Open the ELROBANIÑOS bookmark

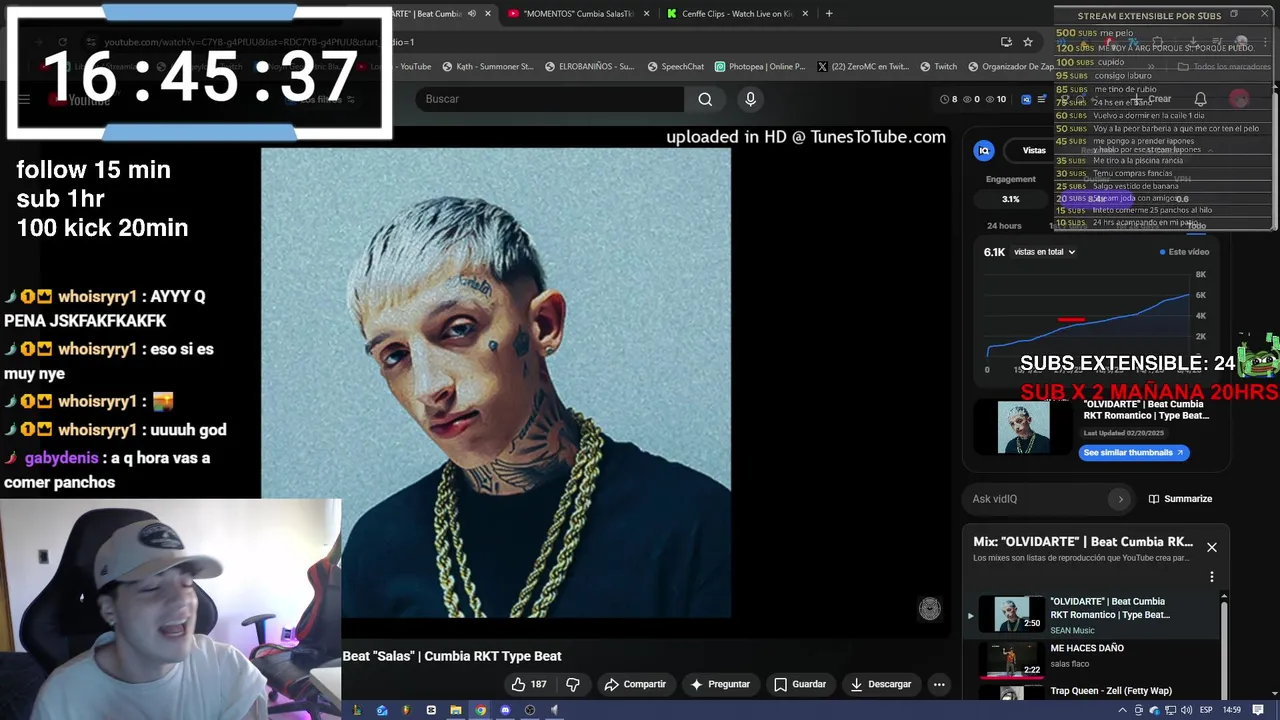[x=589, y=67]
